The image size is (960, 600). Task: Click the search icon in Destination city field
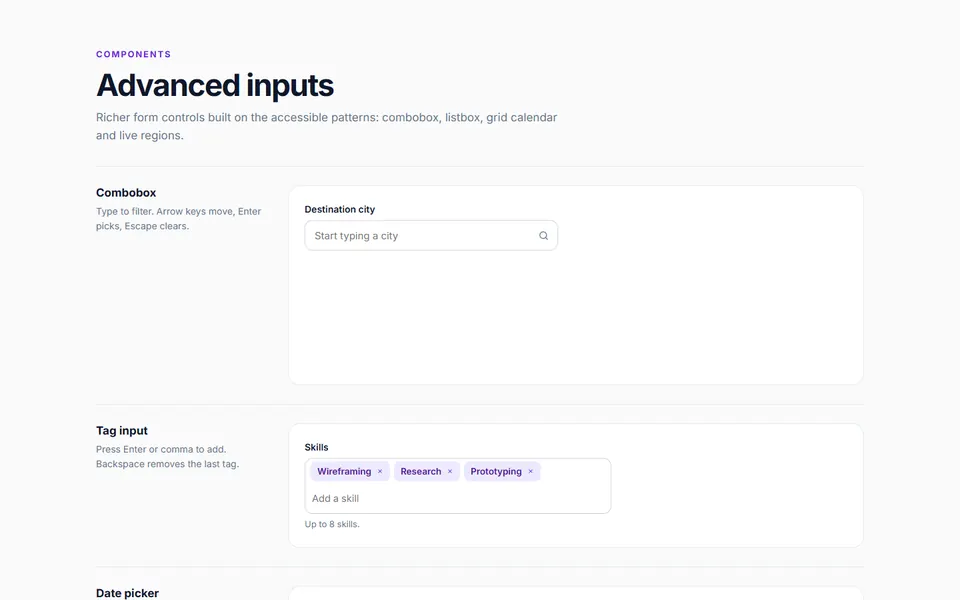point(543,236)
